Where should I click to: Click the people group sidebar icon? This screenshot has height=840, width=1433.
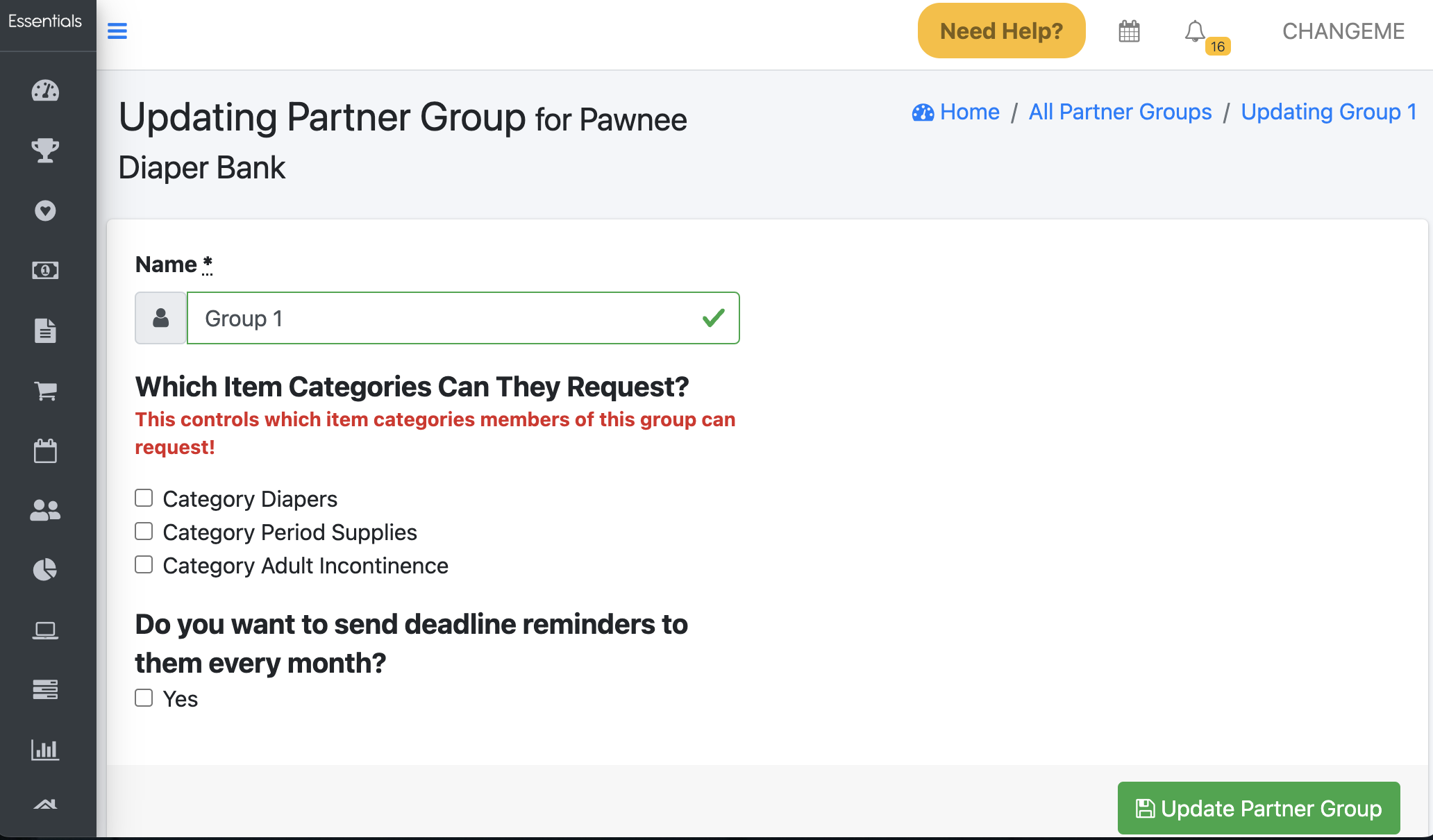click(x=45, y=510)
